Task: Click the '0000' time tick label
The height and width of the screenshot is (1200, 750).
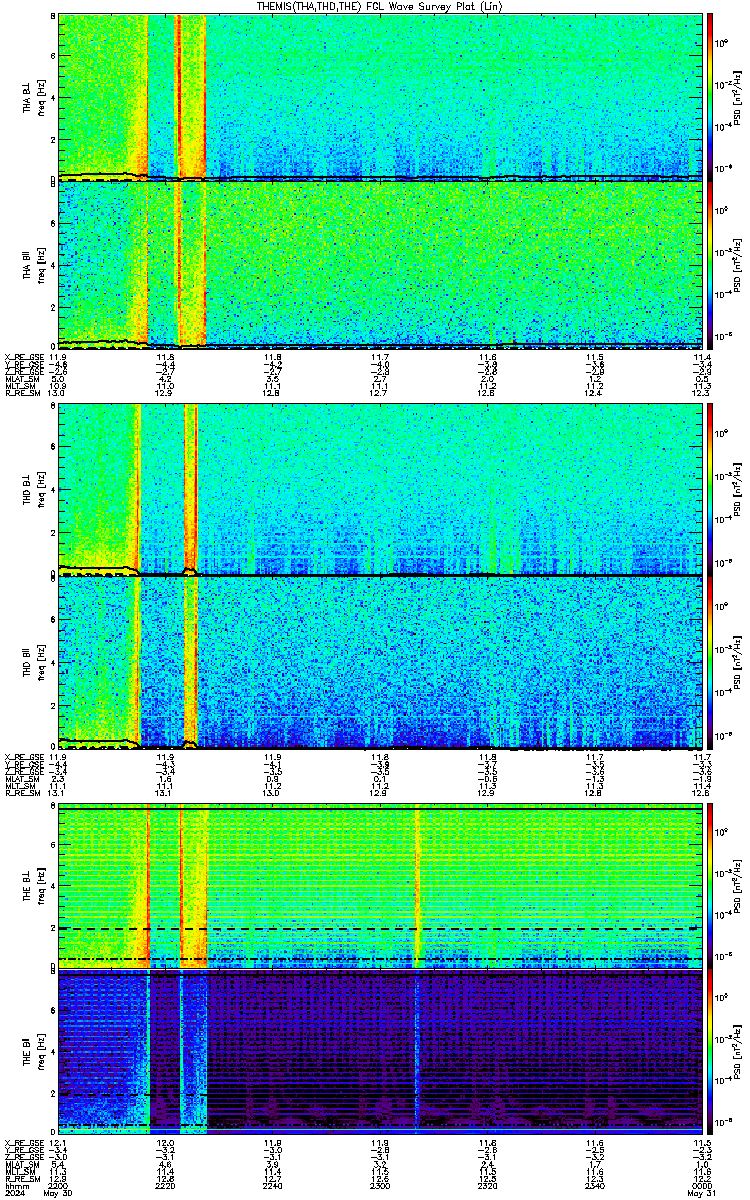Action: tap(700, 1184)
